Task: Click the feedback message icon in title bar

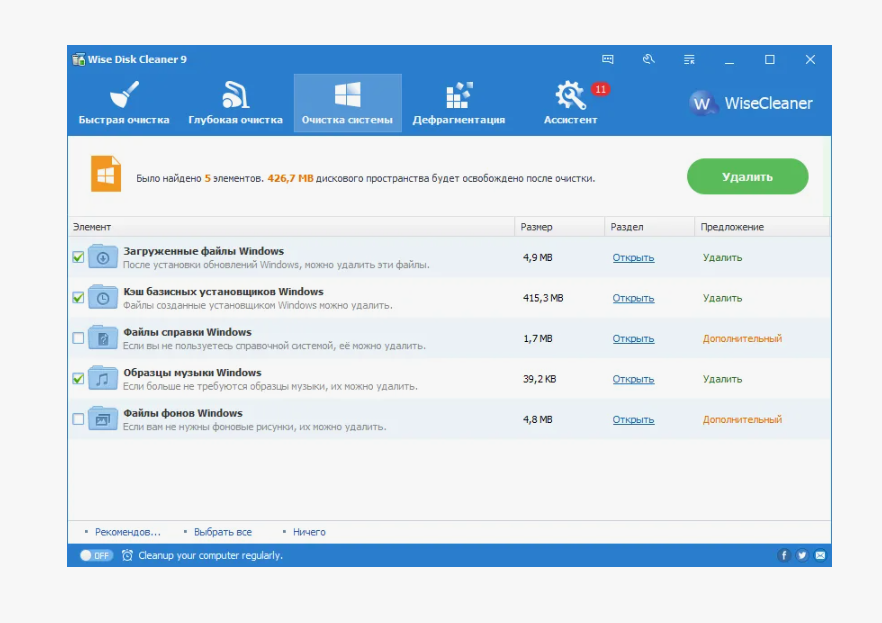Action: pyautogui.click(x=608, y=59)
